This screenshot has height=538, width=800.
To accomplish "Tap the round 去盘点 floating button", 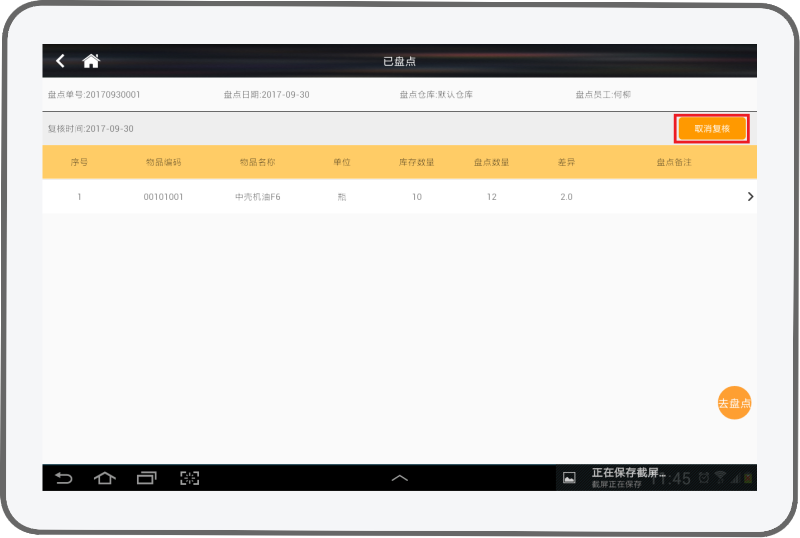I will click(734, 403).
